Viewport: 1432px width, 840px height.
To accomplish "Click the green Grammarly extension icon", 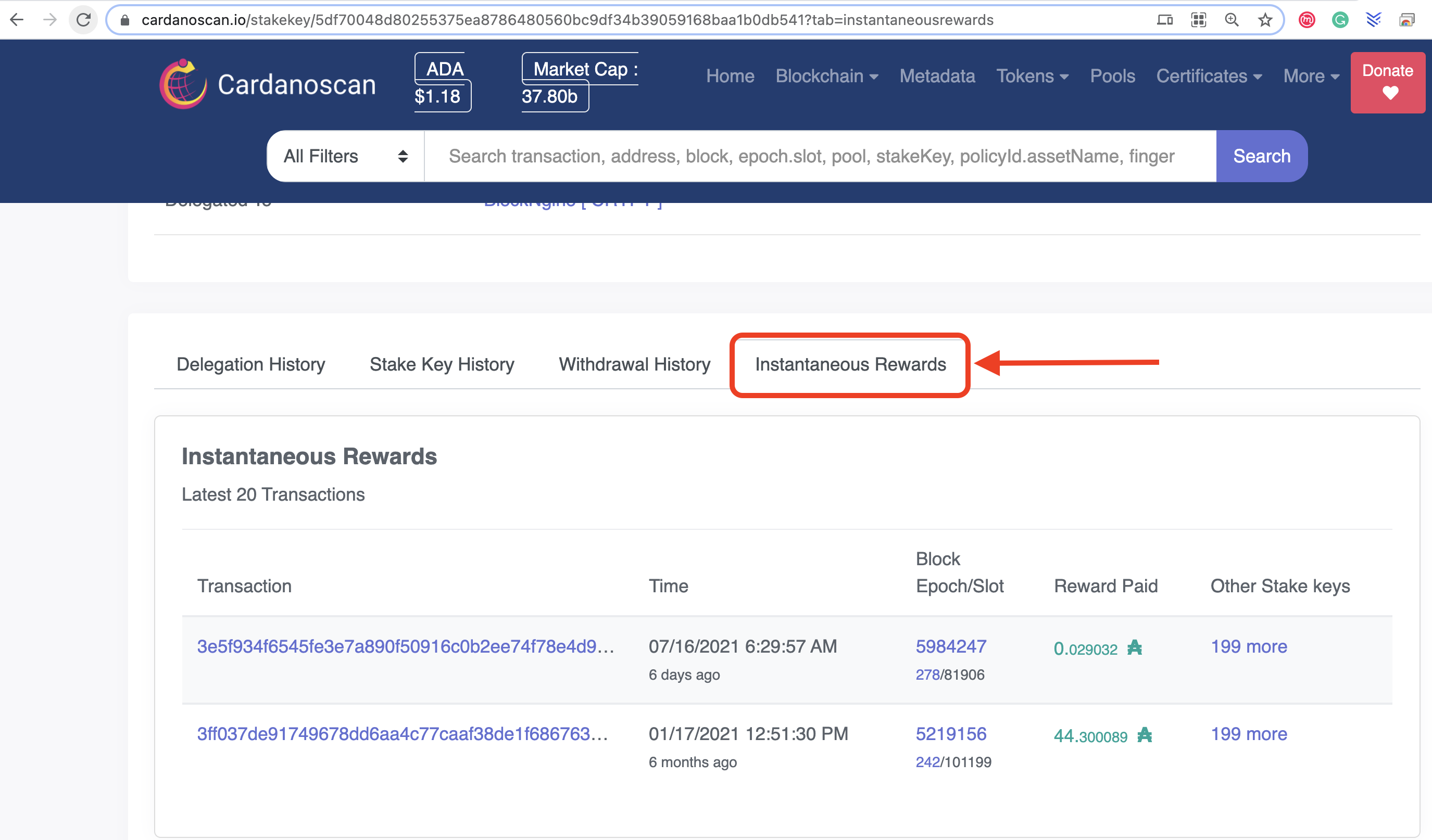I will click(x=1340, y=20).
